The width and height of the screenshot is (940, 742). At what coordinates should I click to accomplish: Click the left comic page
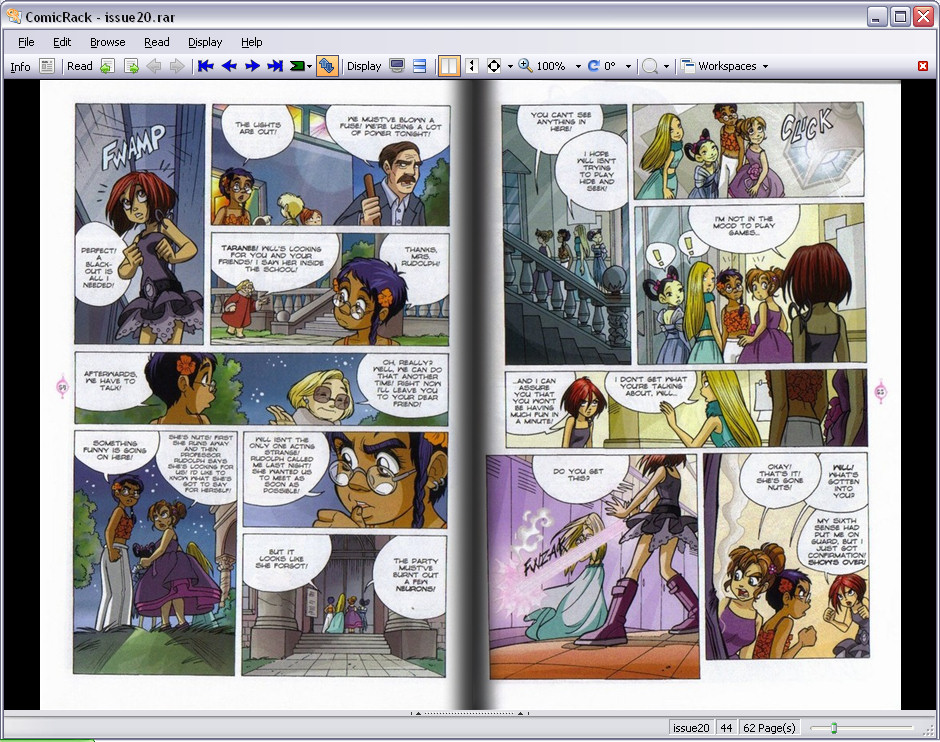(256, 394)
